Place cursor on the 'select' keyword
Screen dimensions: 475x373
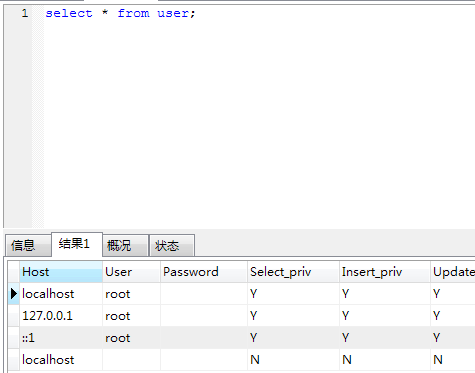pyautogui.click(x=69, y=13)
